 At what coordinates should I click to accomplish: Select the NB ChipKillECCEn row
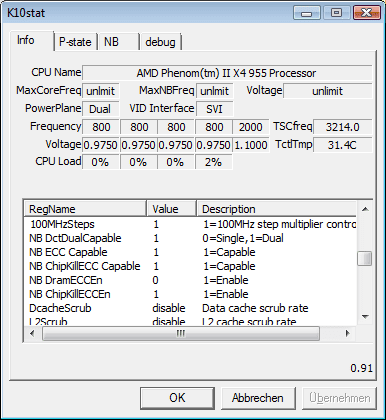click(x=191, y=294)
